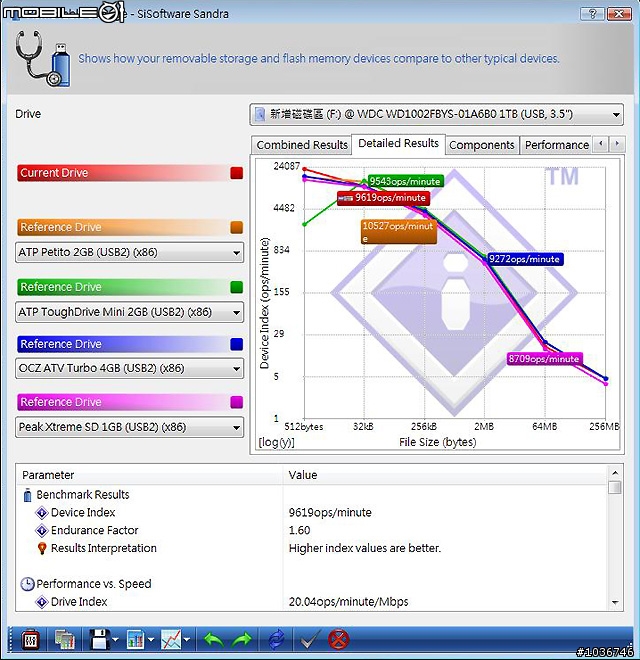Click the copy results icon in toolbar
This screenshot has height=660, width=640.
tap(64, 639)
